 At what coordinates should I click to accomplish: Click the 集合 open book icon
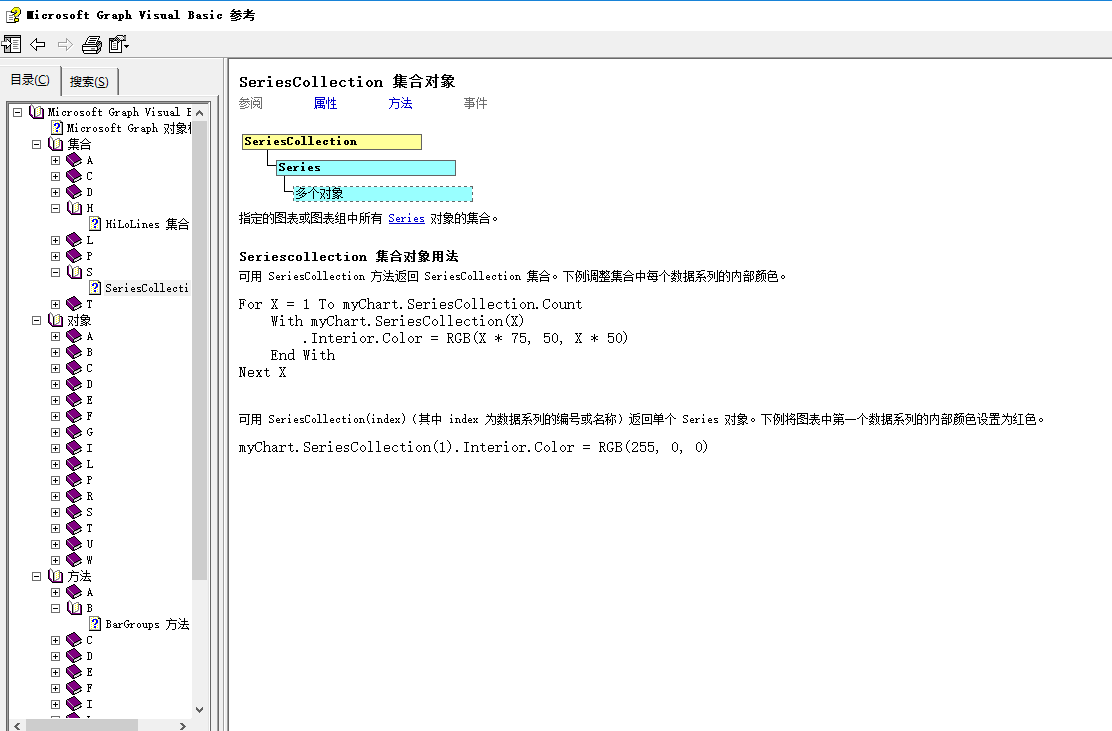click(55, 143)
